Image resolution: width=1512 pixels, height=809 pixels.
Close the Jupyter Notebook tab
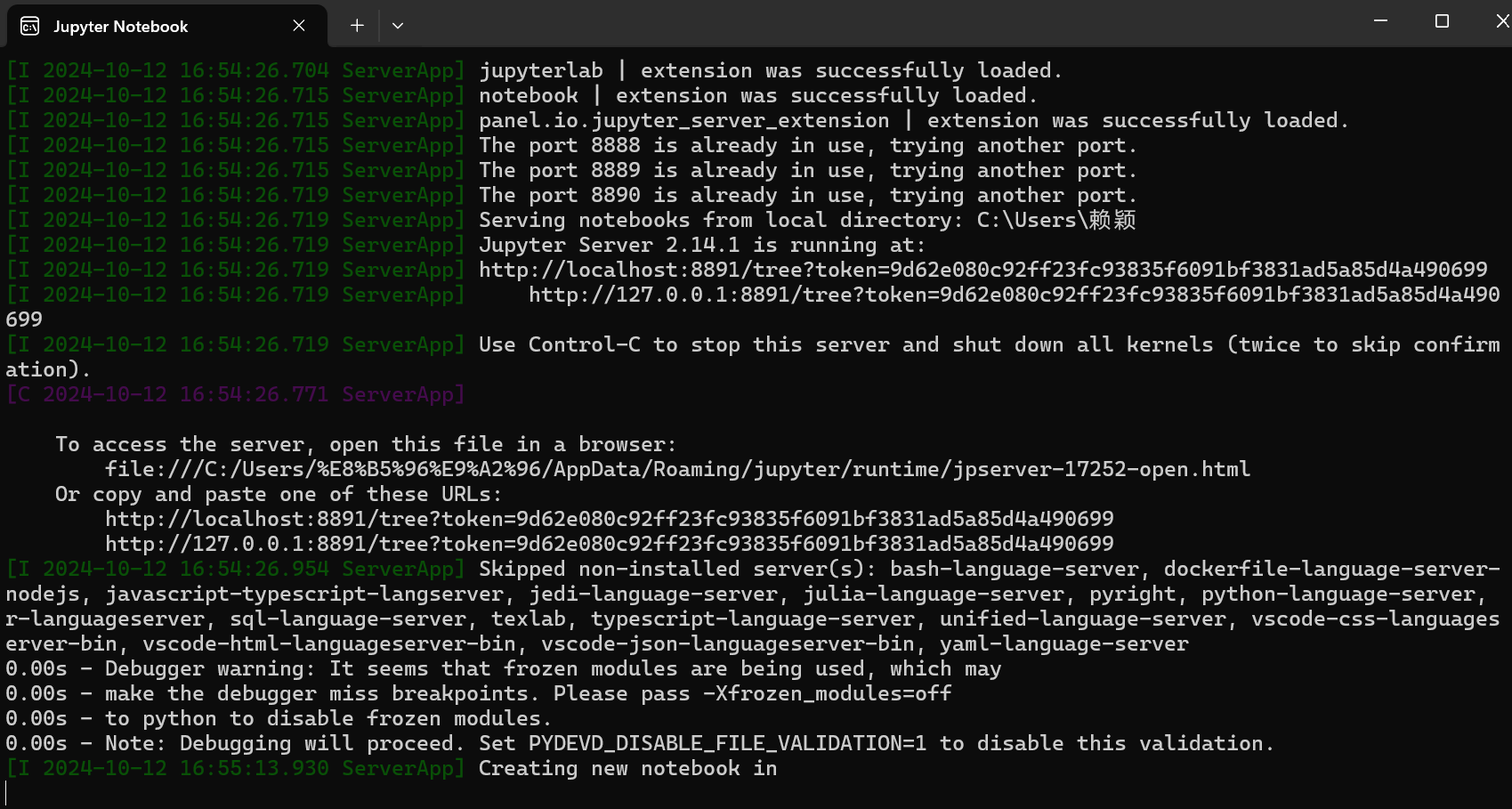[x=299, y=26]
